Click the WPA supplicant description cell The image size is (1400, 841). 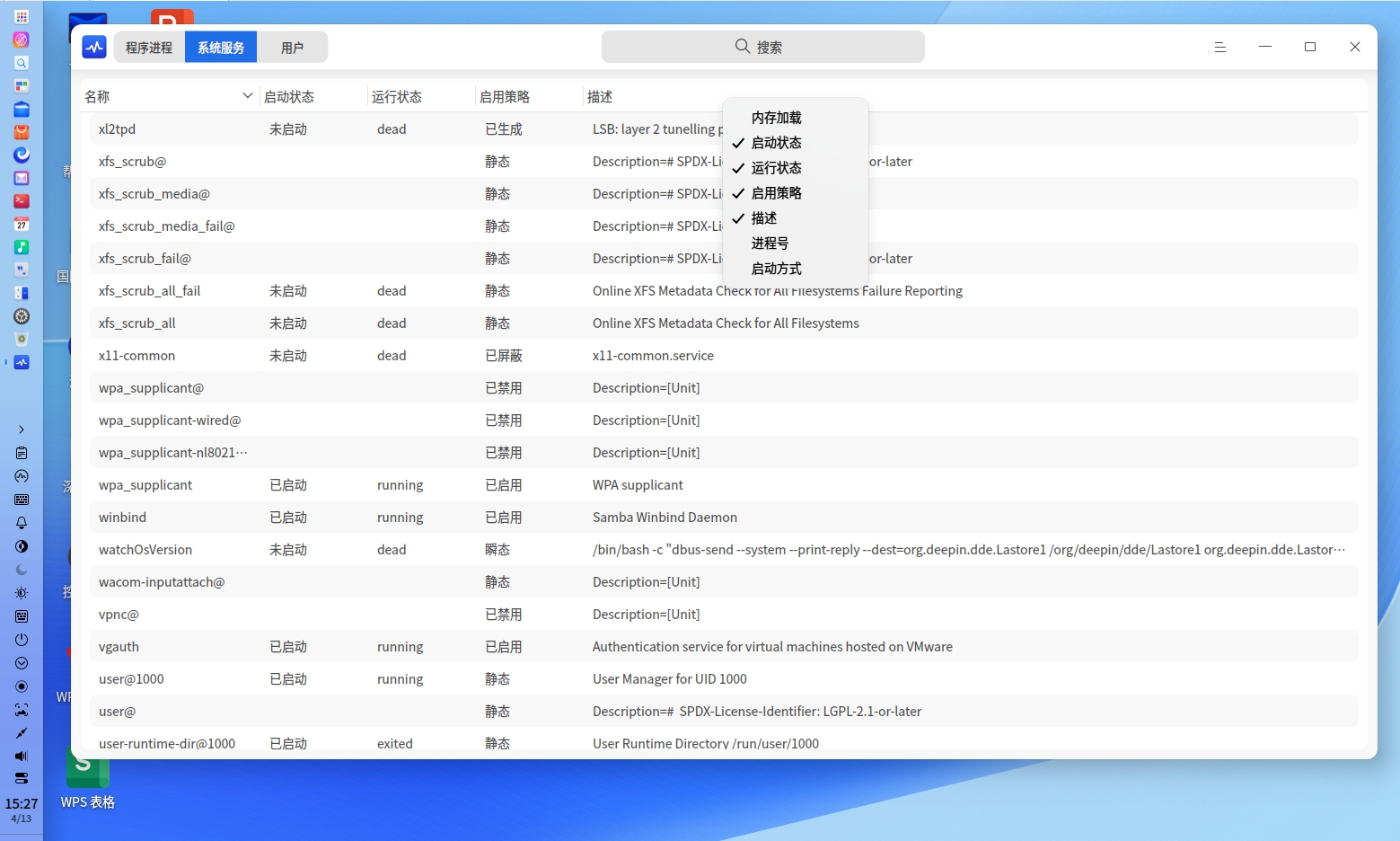coord(638,485)
